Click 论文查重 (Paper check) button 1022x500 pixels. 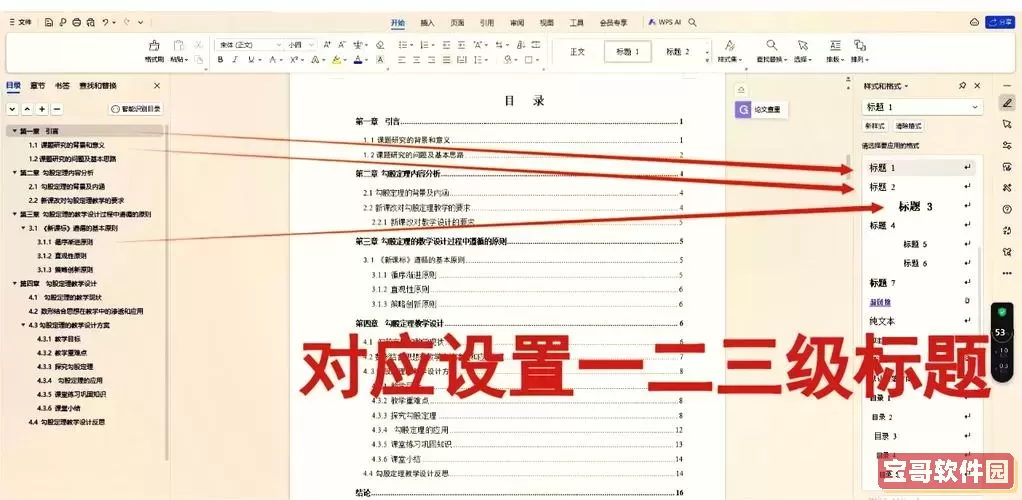762,110
